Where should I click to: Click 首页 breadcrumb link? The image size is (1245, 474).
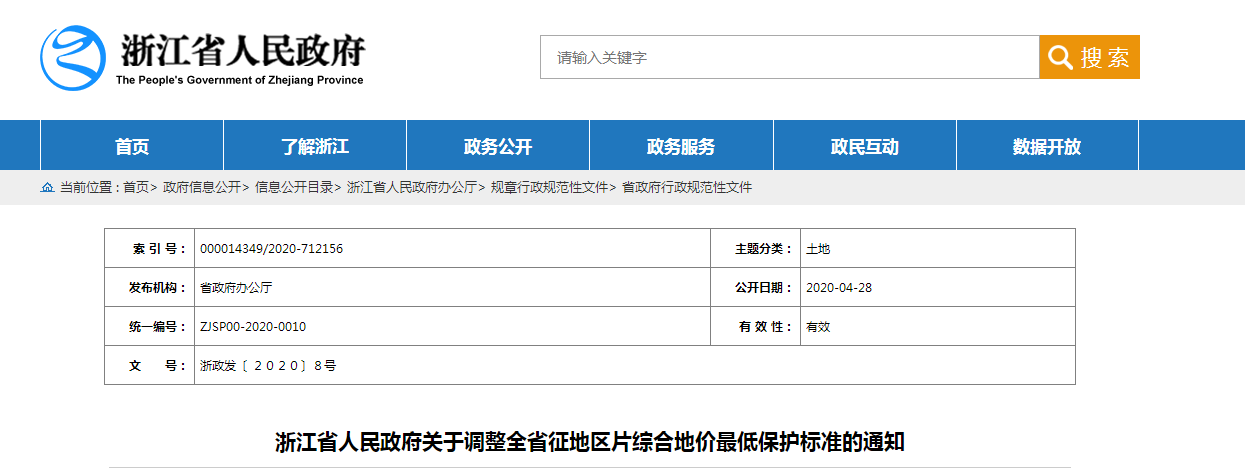136,187
